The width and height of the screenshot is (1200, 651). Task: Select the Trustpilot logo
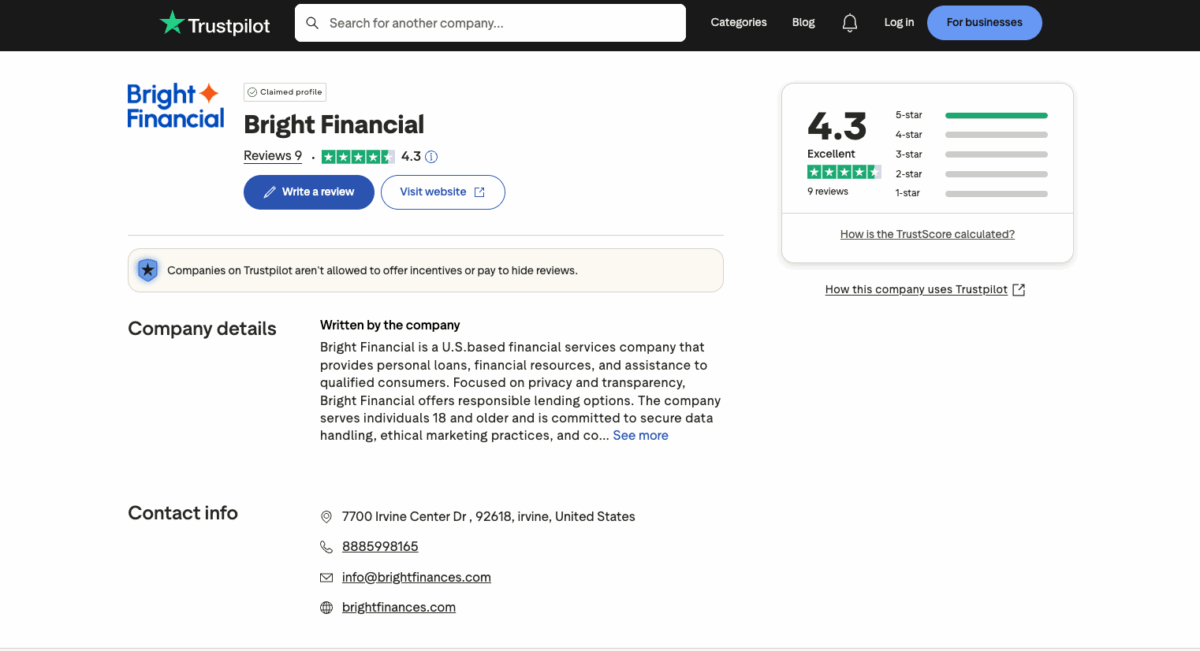[214, 23]
